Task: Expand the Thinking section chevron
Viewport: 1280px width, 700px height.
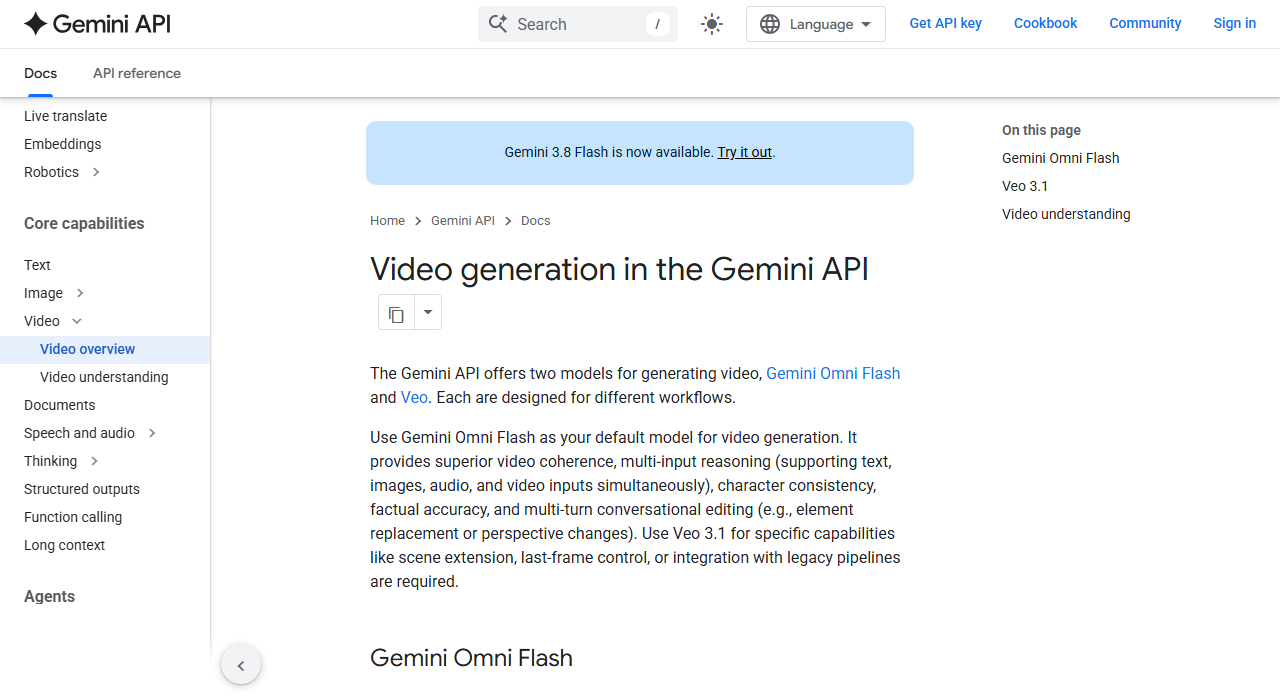Action: coord(94,461)
